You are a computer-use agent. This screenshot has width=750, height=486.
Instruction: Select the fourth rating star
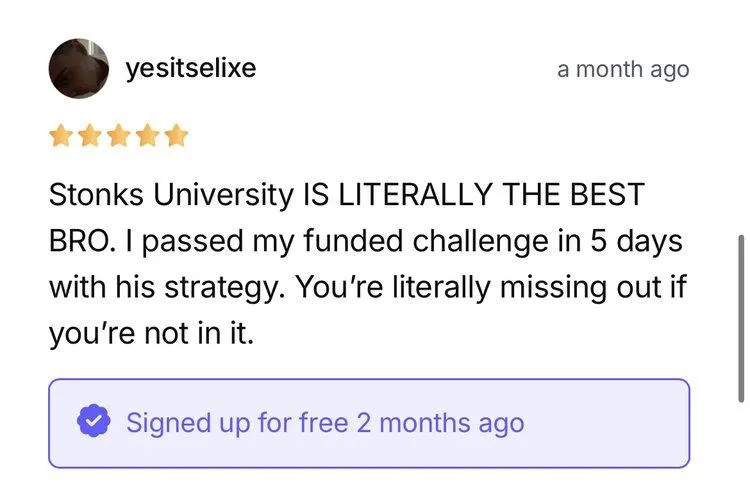(148, 135)
